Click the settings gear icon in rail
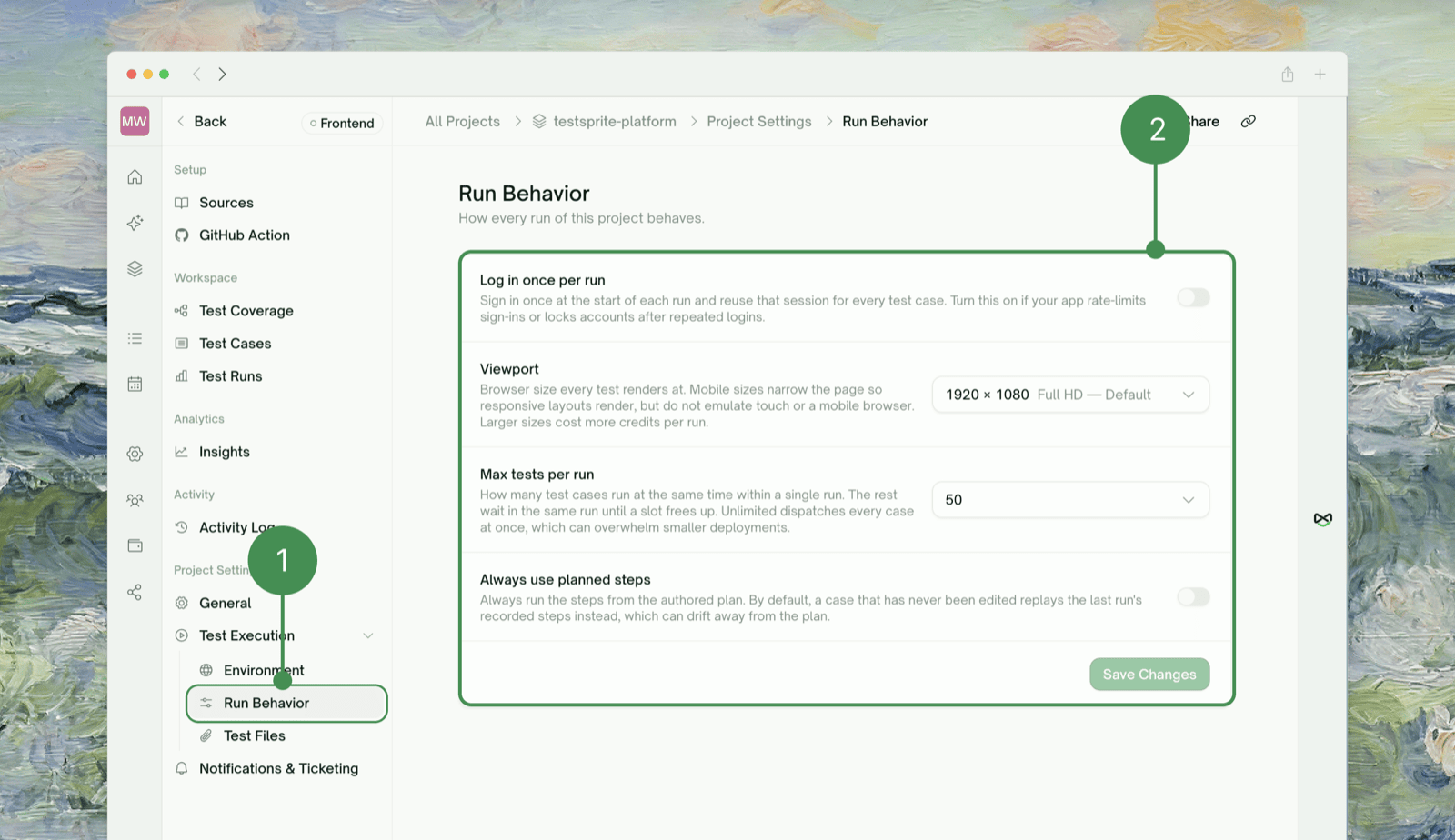The width and height of the screenshot is (1455, 840). point(135,454)
